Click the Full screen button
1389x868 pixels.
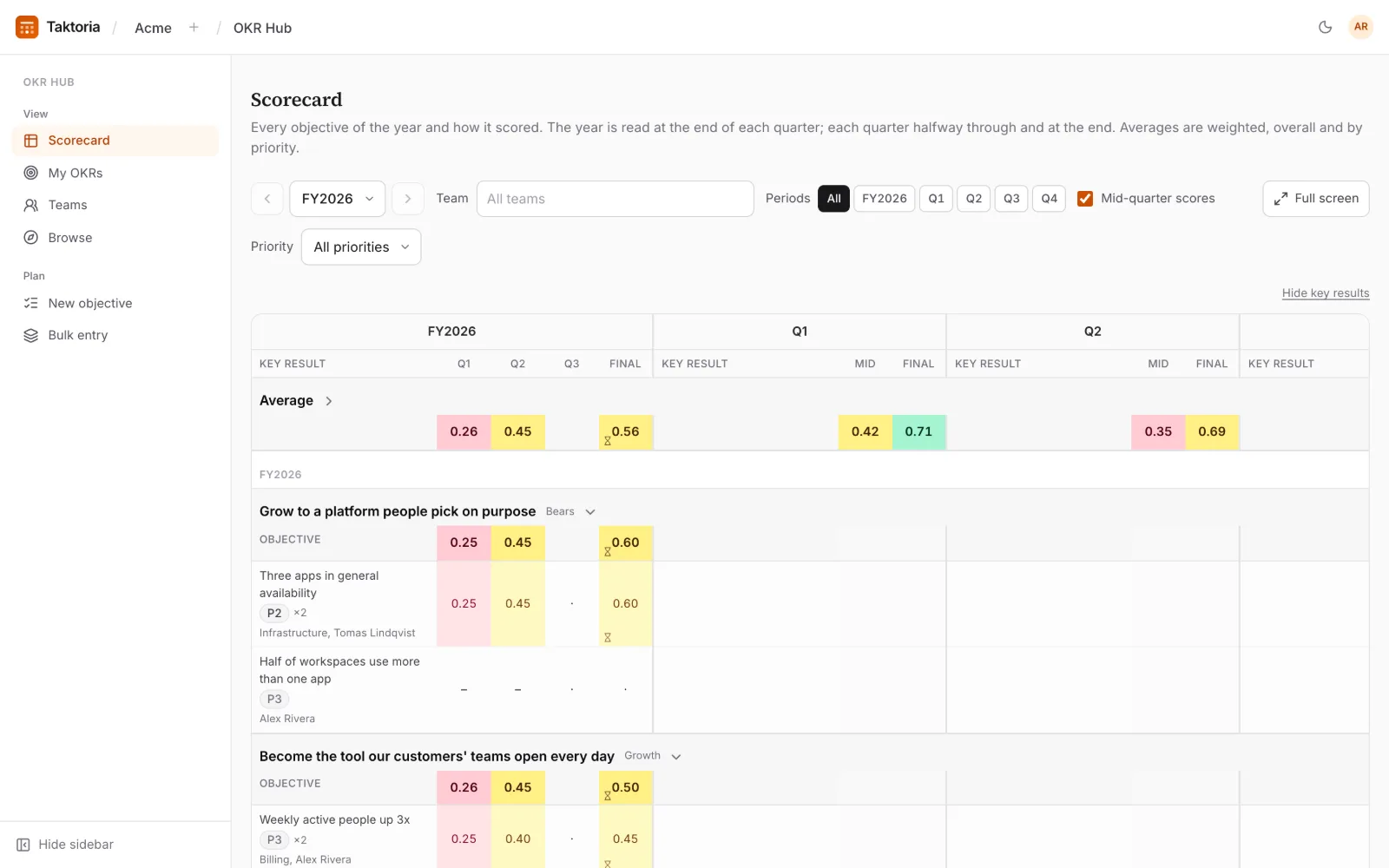click(x=1316, y=199)
